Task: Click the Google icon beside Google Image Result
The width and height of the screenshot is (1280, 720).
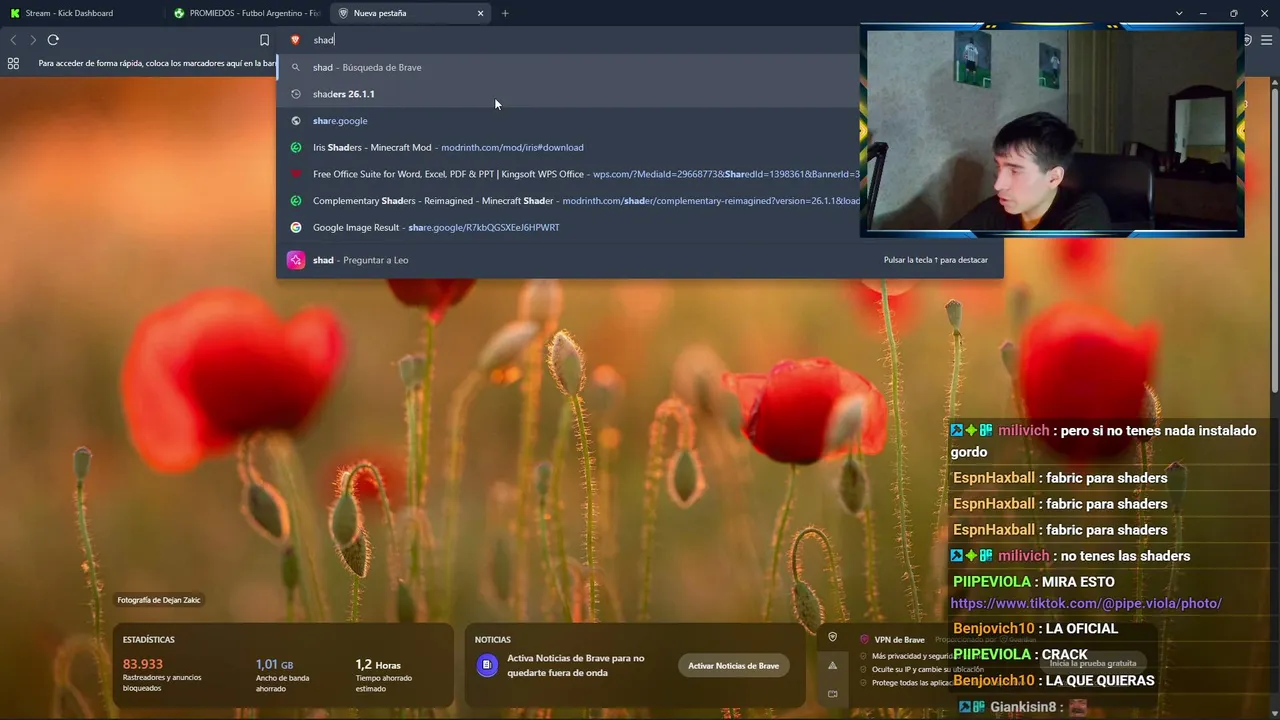Action: pos(295,227)
